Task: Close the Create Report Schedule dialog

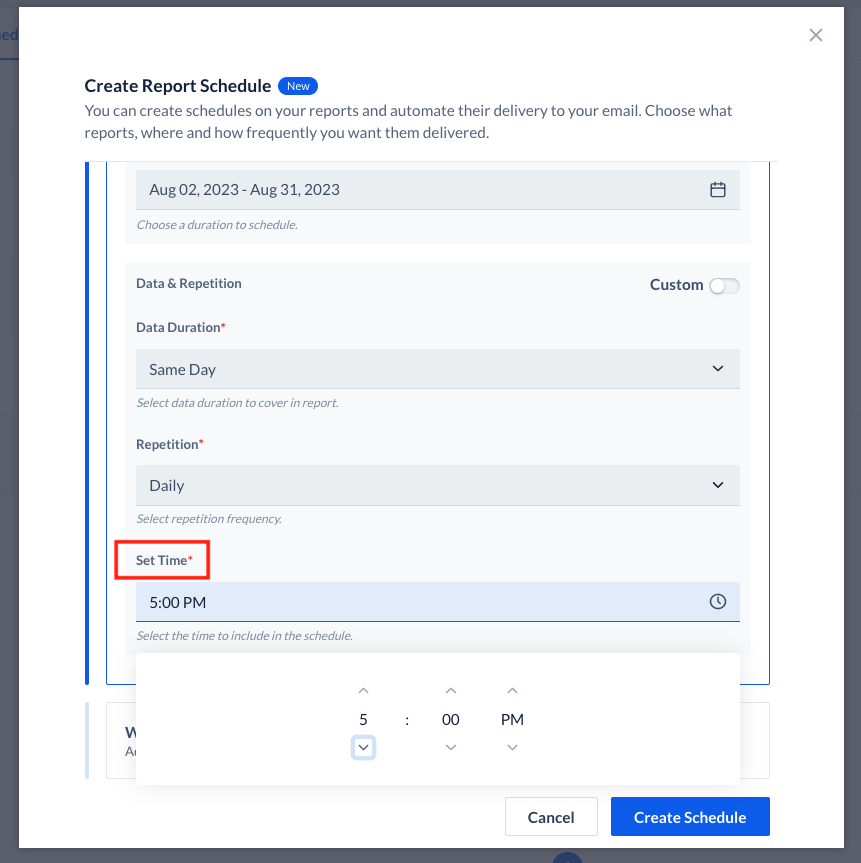Action: [x=815, y=34]
